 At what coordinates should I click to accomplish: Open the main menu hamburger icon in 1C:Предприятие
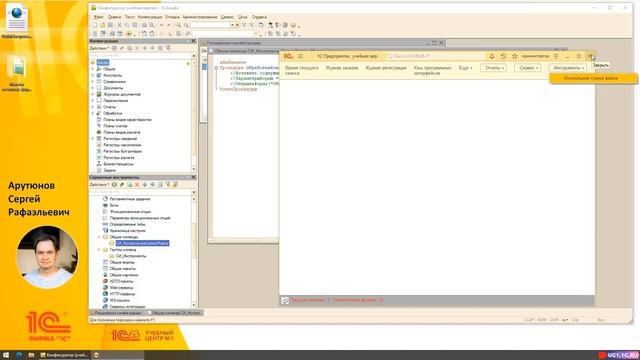[x=300, y=56]
